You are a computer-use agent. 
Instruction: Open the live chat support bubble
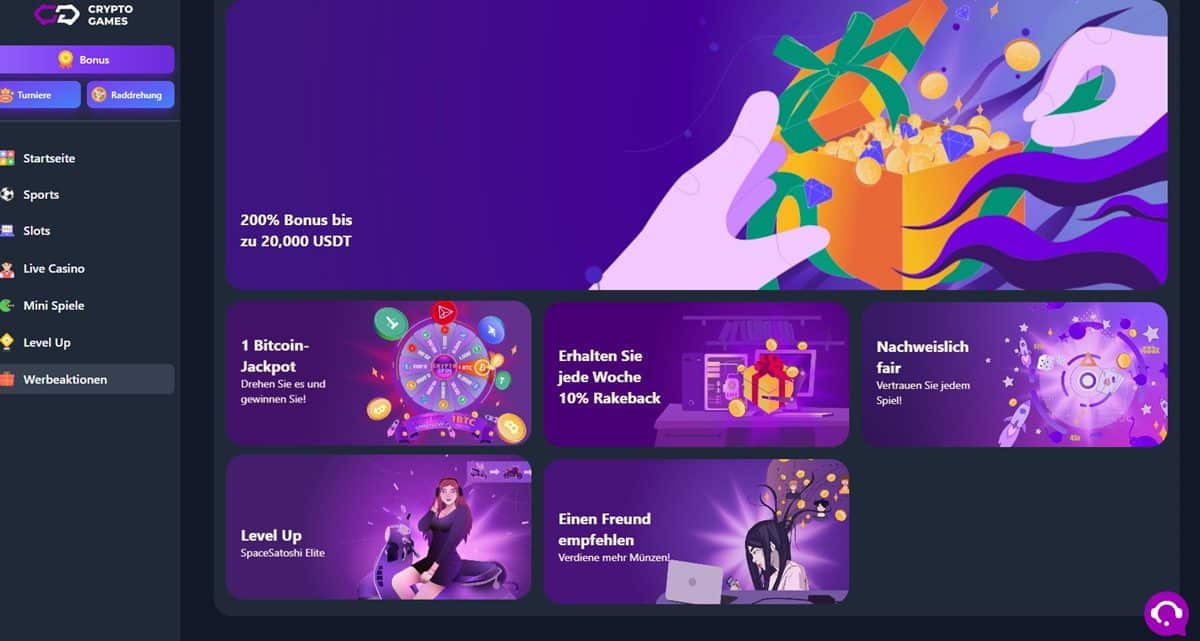(1166, 611)
